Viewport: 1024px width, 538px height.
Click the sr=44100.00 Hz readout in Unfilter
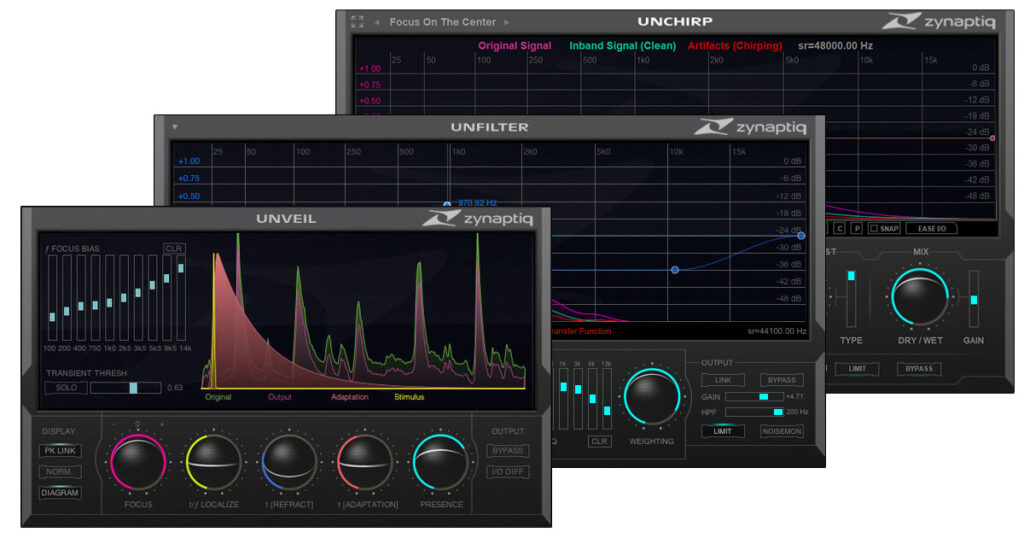[777, 331]
